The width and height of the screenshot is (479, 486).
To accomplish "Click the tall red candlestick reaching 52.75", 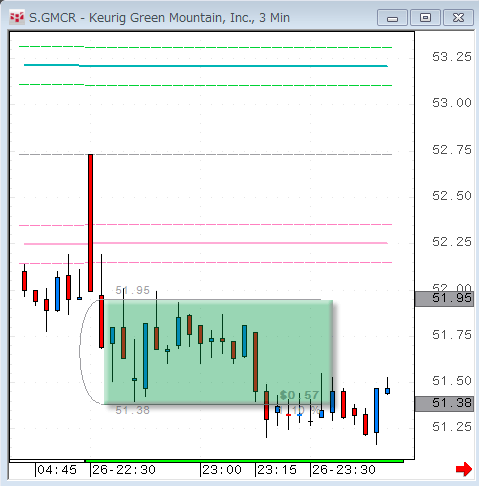I will 90,223.
